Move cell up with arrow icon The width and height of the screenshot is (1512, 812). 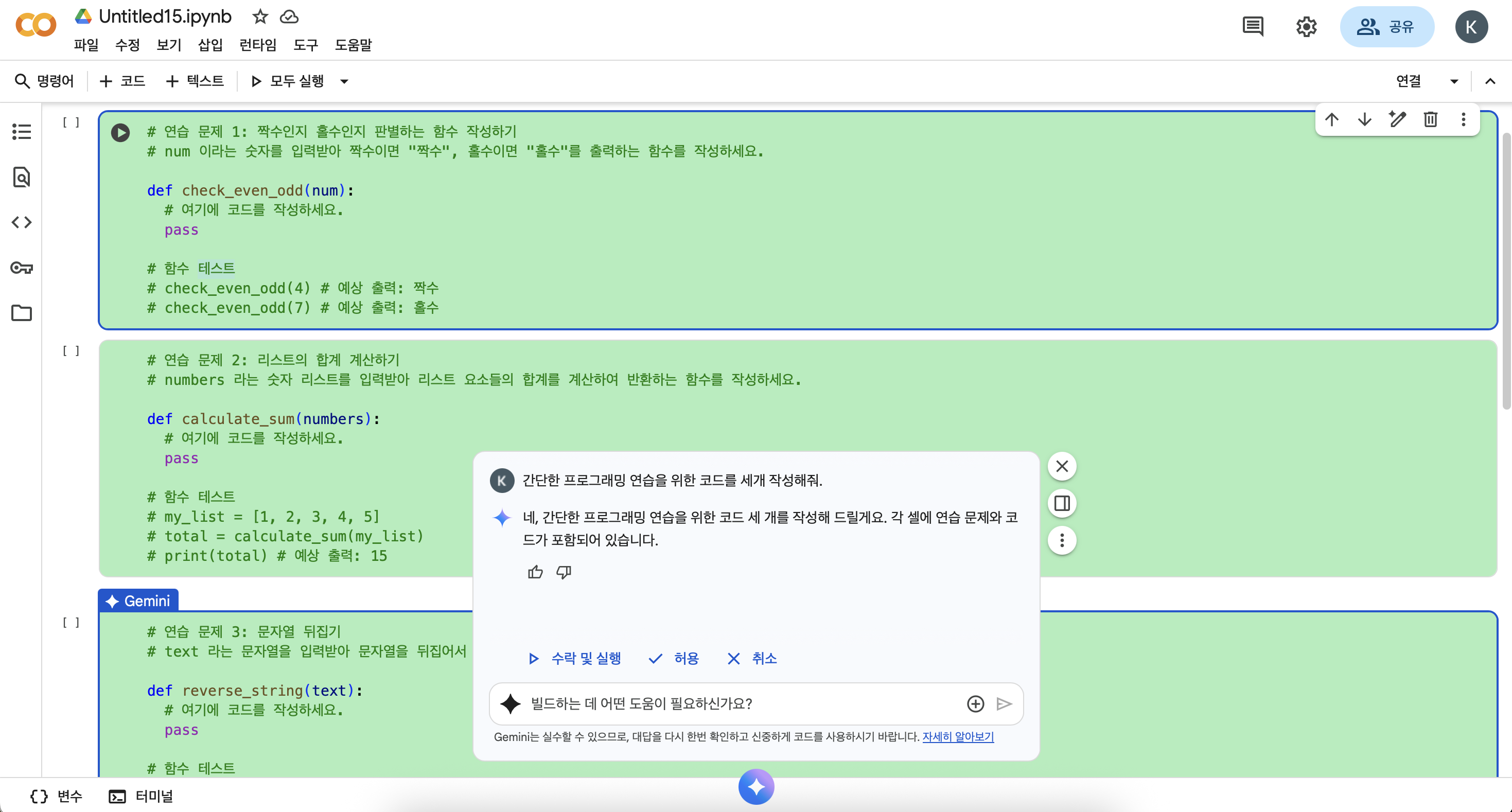point(1332,120)
